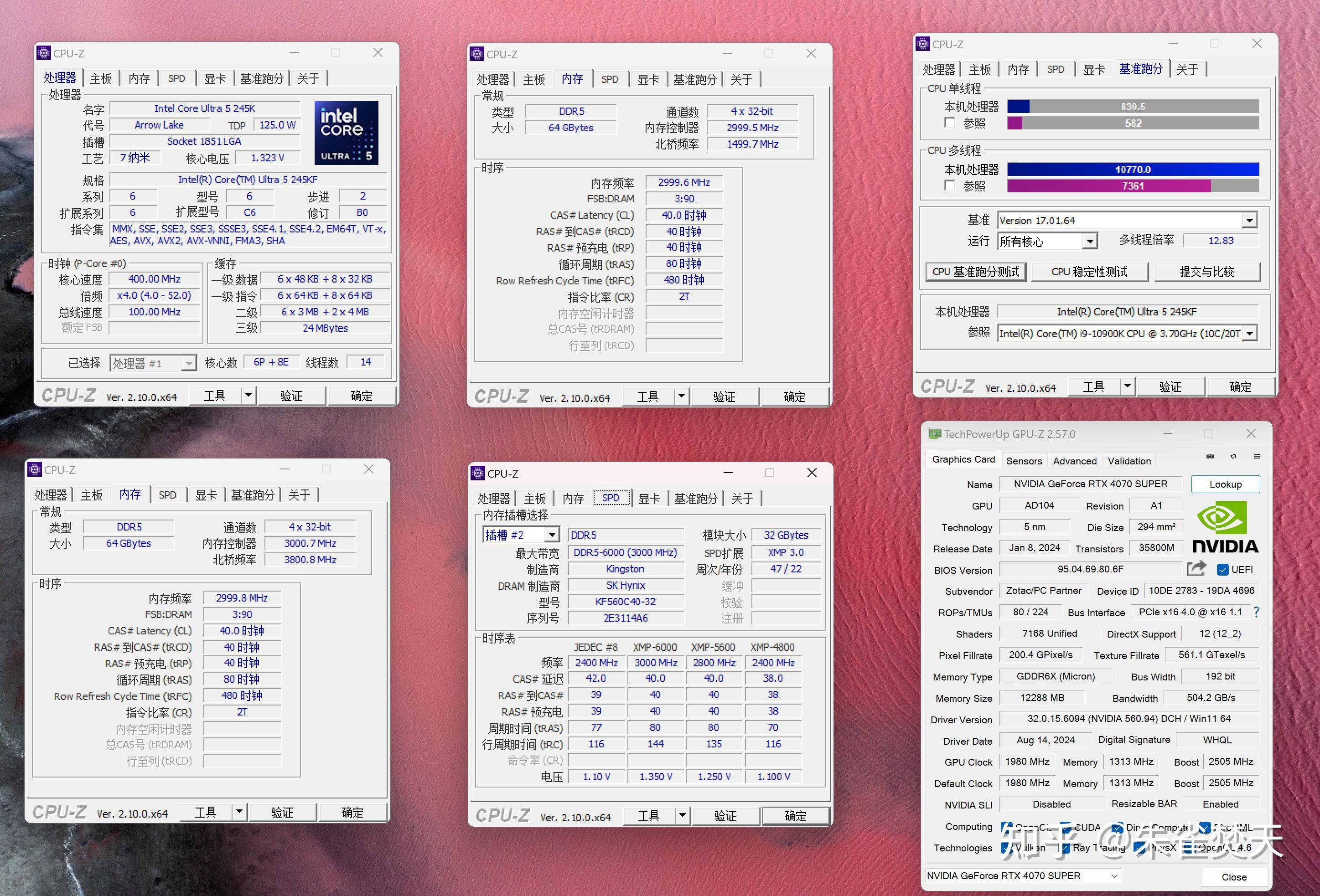Open the Advanced tab in GPU-Z
Screen dimensions: 1320x896
click(x=1075, y=461)
